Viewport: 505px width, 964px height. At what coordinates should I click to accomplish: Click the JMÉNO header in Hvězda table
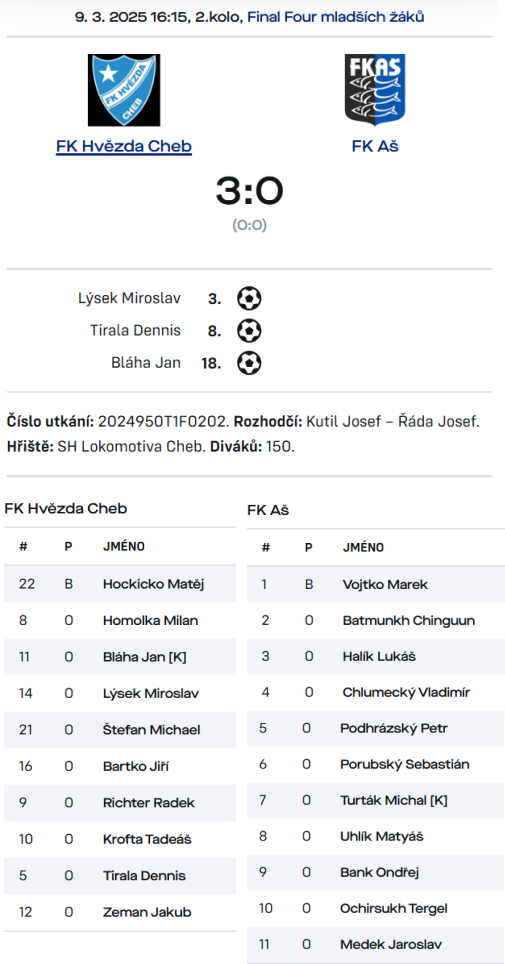tap(124, 547)
